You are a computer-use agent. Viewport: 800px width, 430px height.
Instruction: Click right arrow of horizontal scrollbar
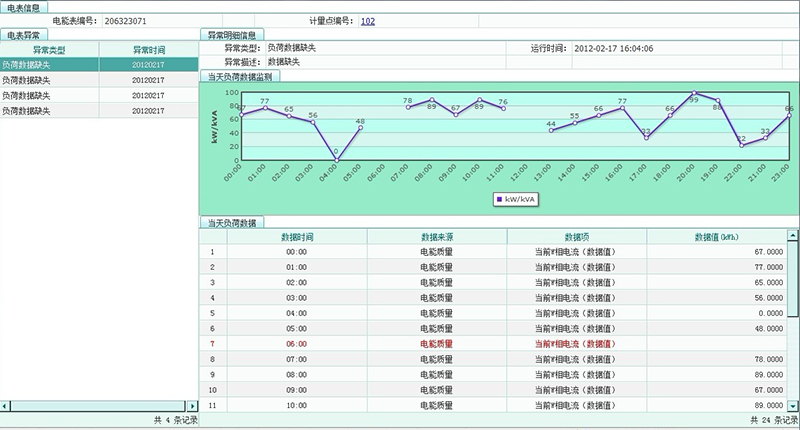(x=193, y=405)
